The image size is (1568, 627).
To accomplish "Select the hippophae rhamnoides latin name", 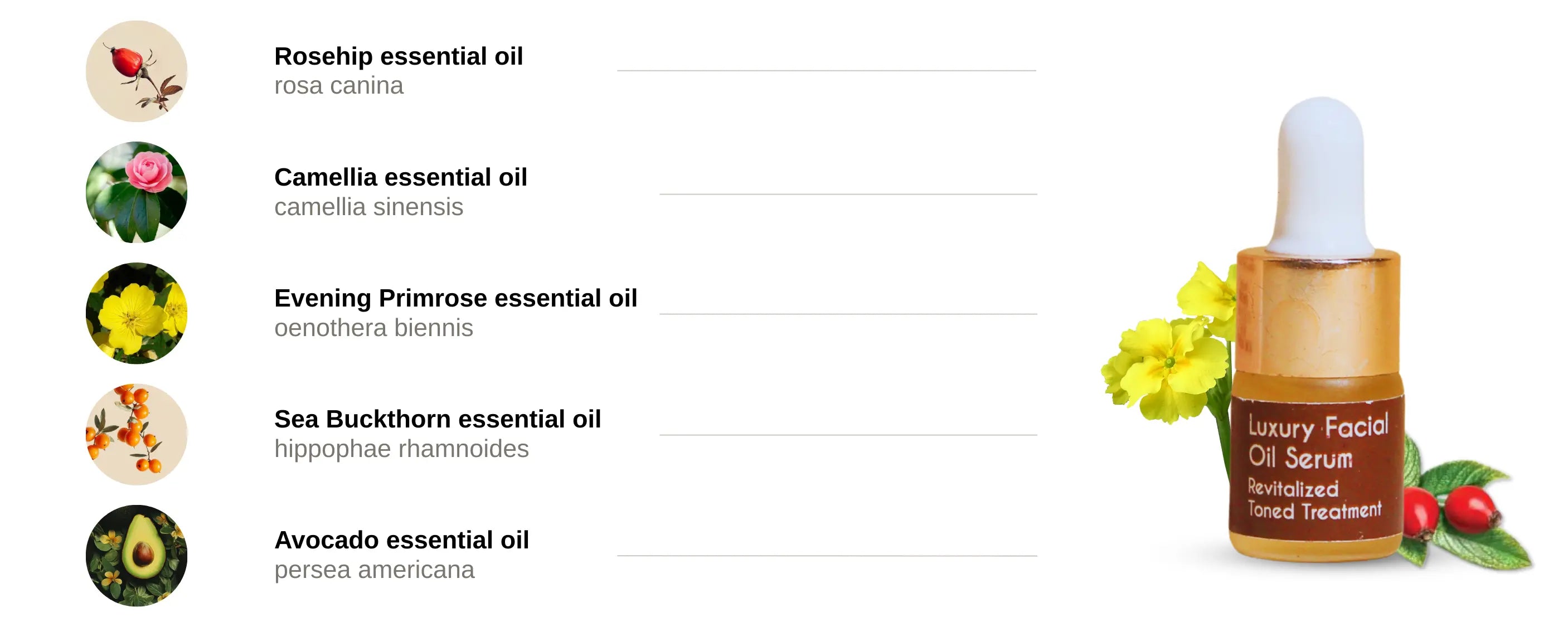I will pyautogui.click(x=402, y=449).
